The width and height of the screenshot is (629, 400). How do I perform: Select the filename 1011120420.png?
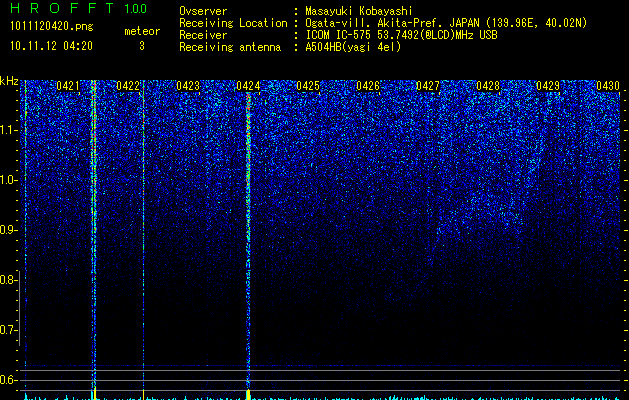pyautogui.click(x=52, y=27)
